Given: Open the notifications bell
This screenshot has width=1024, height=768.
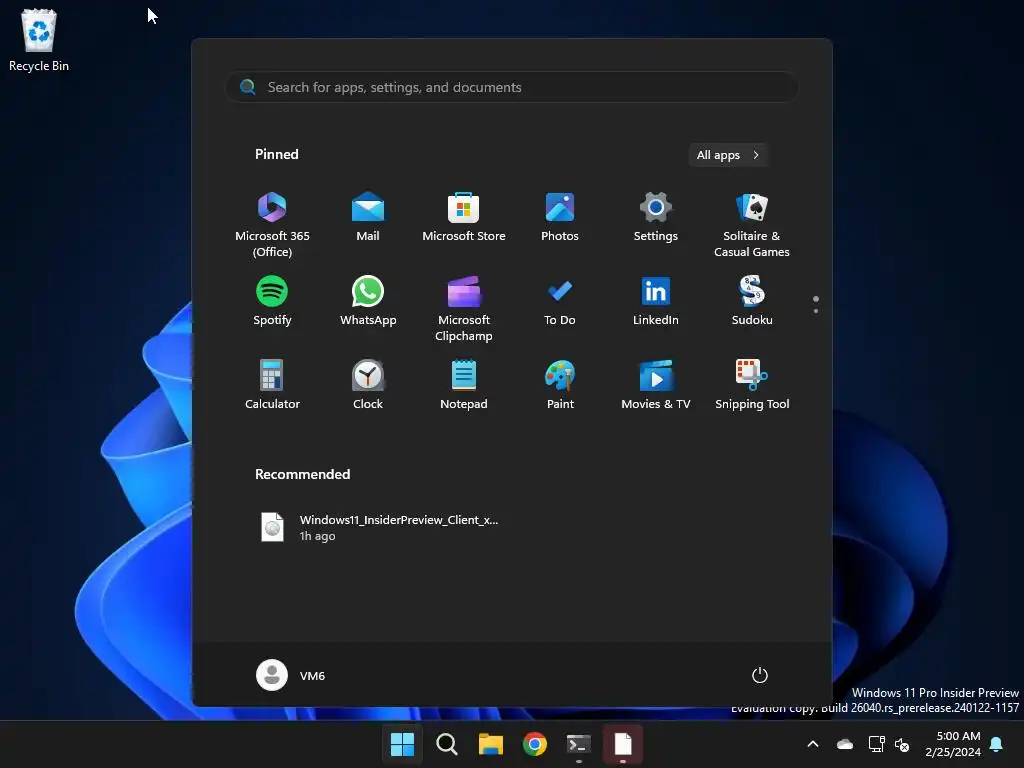Looking at the screenshot, I should tap(997, 744).
